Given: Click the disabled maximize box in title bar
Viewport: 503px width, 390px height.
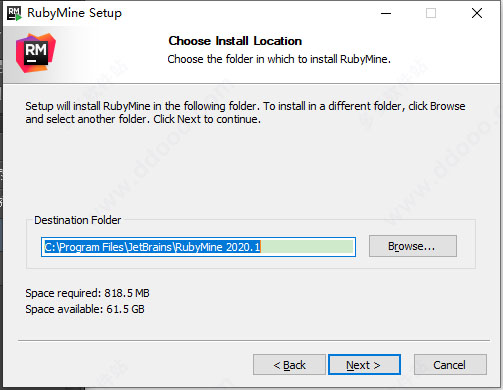Looking at the screenshot, I should click(431, 13).
